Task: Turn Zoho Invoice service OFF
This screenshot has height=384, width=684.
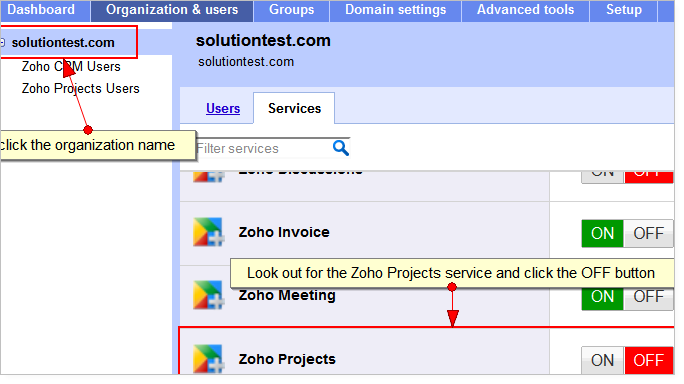Action: 648,233
